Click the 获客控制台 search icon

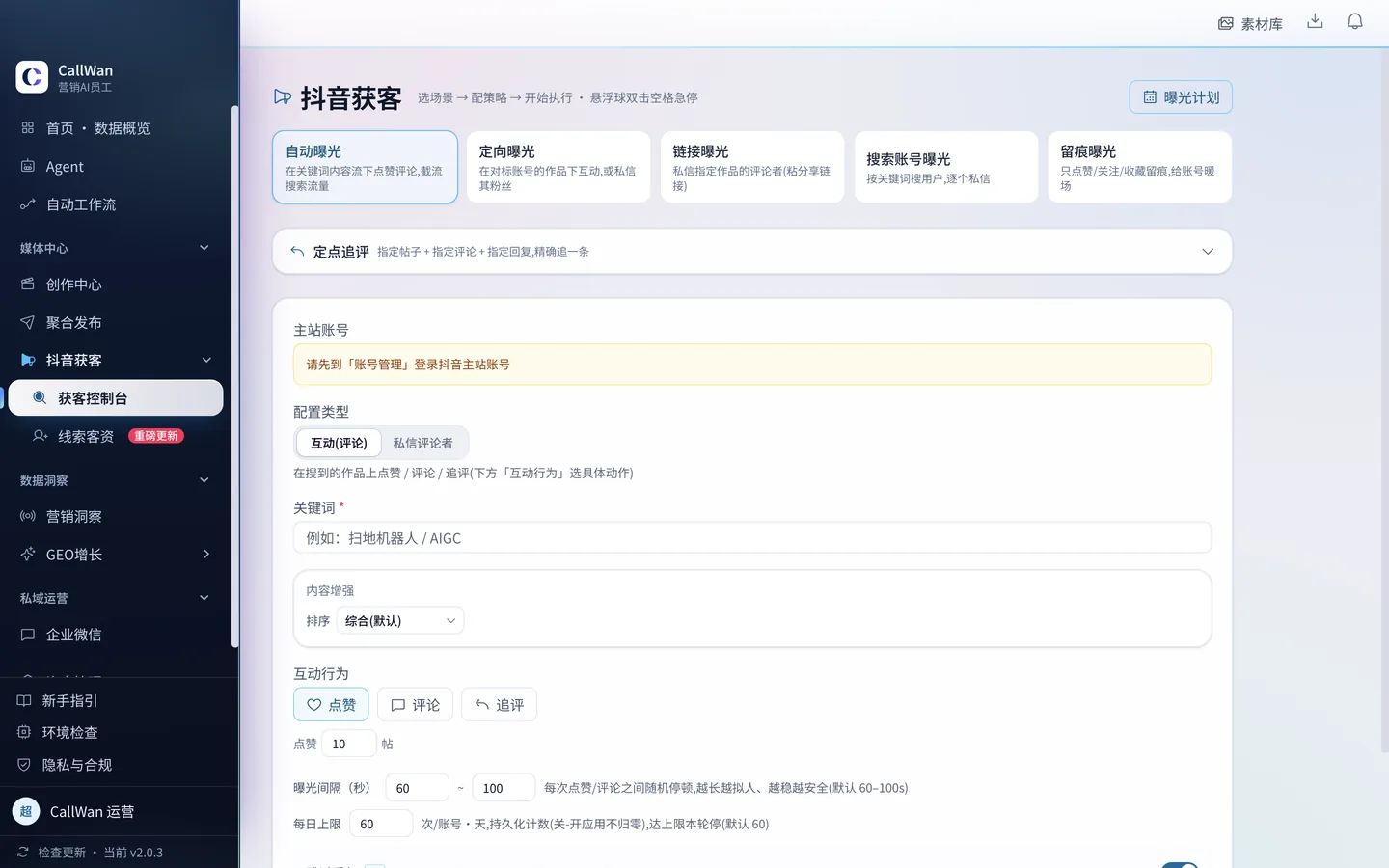40,397
